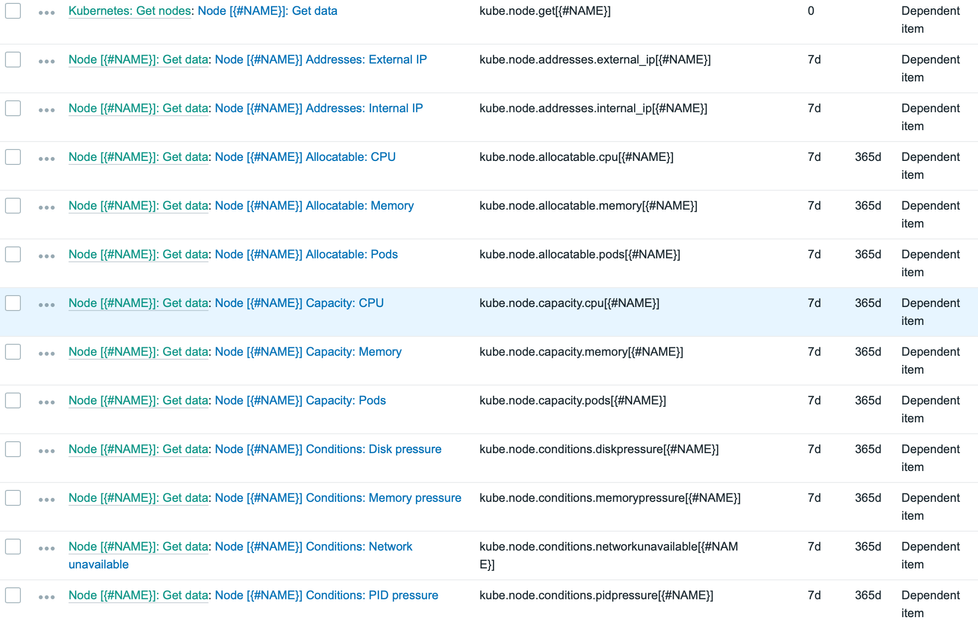Open the Conditions: Network unavailable item prototype
The width and height of the screenshot is (978, 626).
tap(314, 546)
